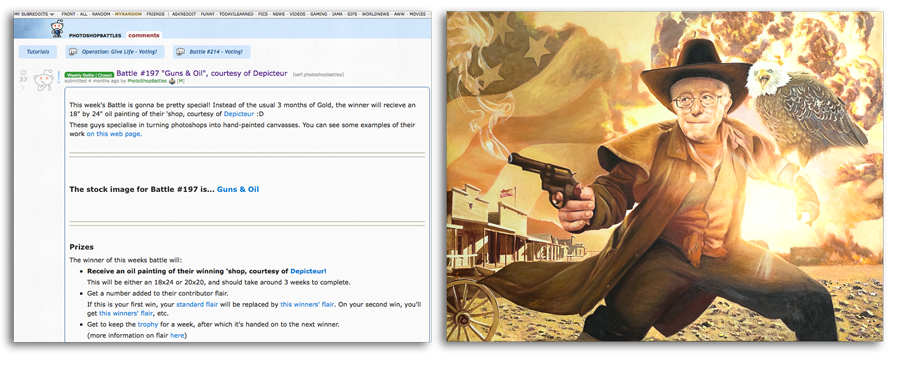This screenshot has height=365, width=900.
Task: Open ASKREDDIT subreddit link
Action: [184, 13]
